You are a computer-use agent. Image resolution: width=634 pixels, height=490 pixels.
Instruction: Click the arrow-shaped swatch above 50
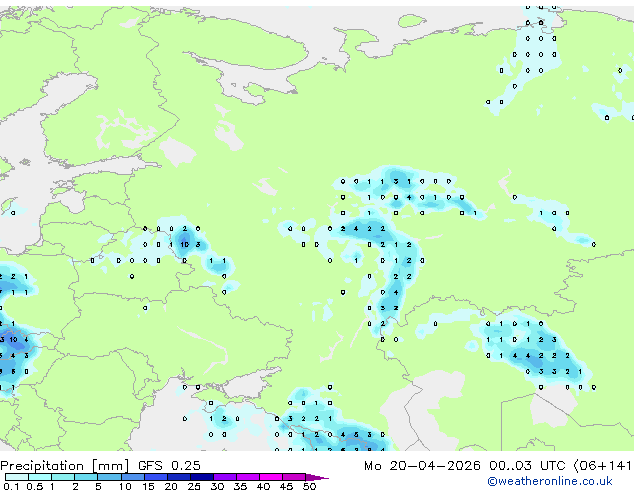pyautogui.click(x=317, y=477)
